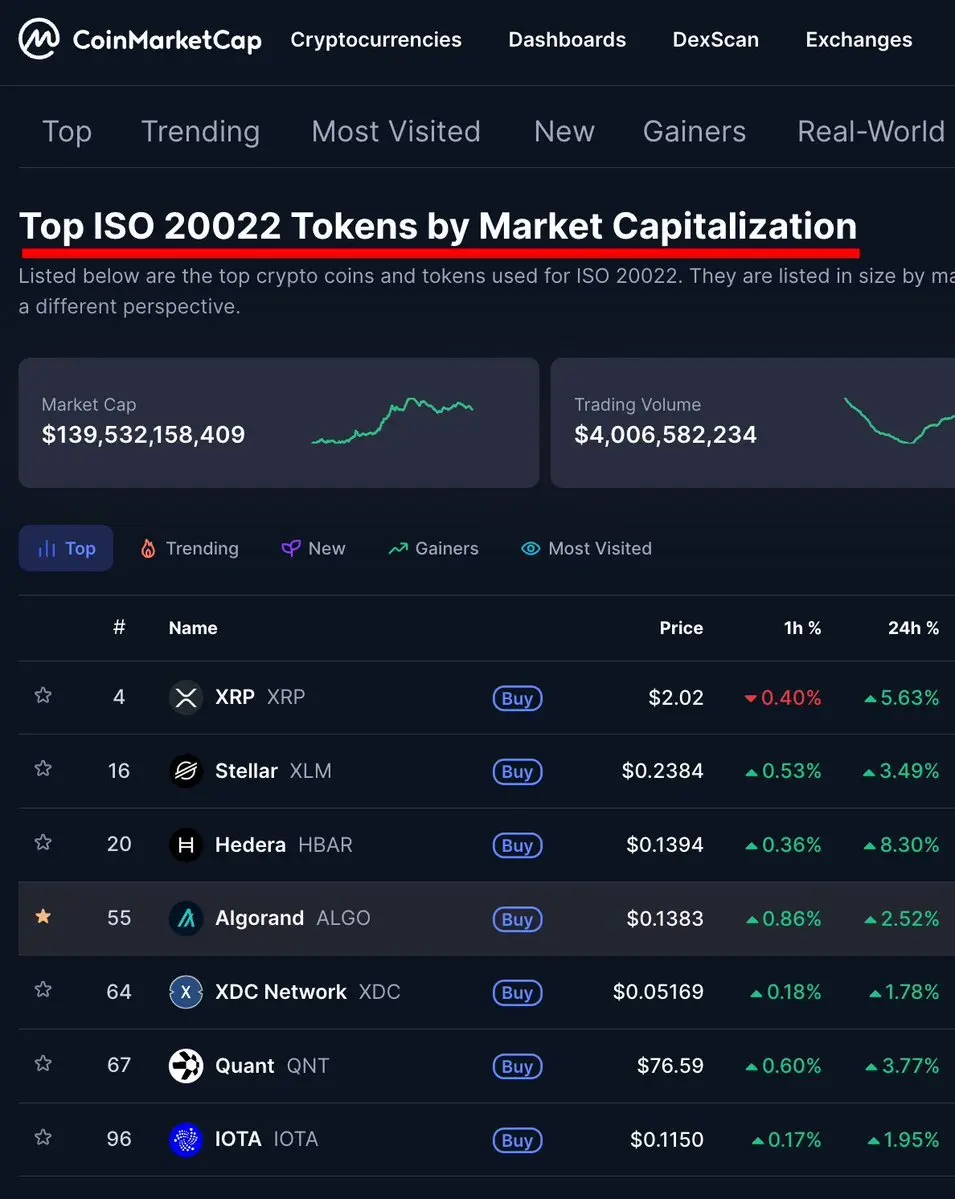Click the Algorand coin icon

coord(186,918)
